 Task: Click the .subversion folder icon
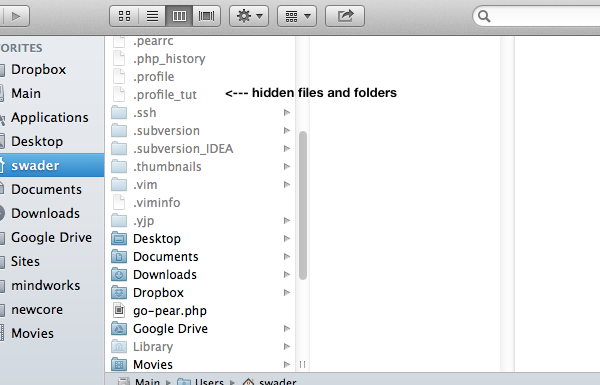click(x=119, y=131)
